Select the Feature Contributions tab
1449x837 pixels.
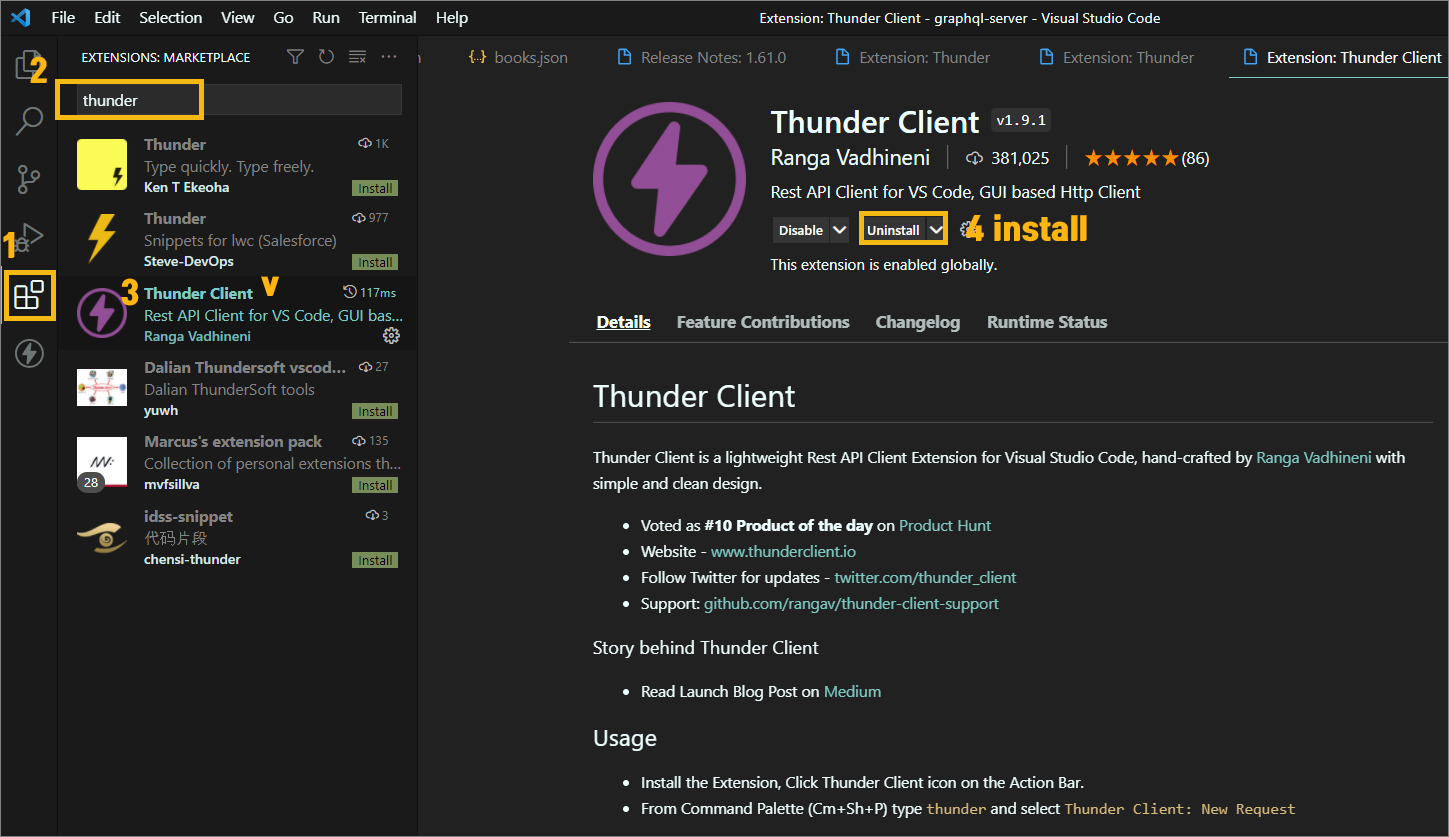pyautogui.click(x=763, y=322)
